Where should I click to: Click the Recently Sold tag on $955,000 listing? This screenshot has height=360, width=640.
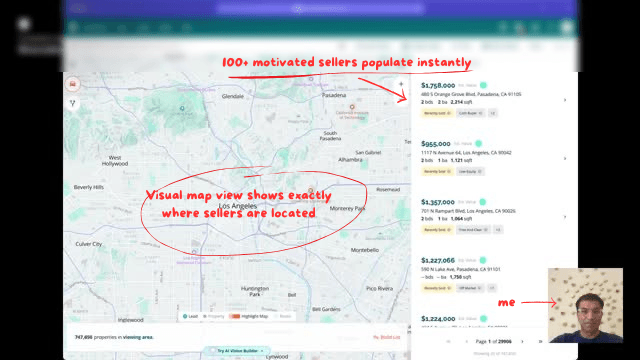pos(437,171)
